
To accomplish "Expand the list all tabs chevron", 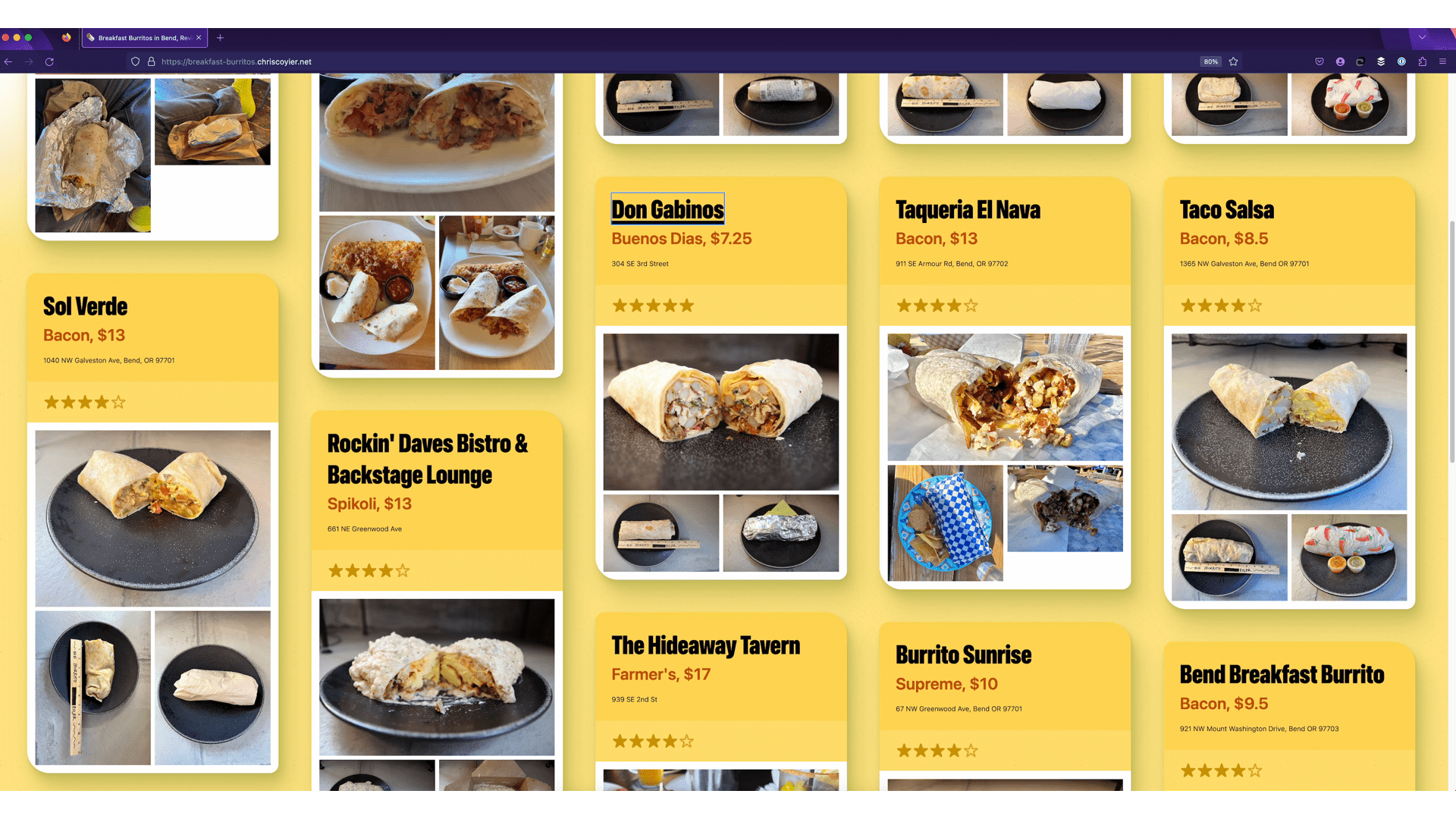I will point(1422,37).
